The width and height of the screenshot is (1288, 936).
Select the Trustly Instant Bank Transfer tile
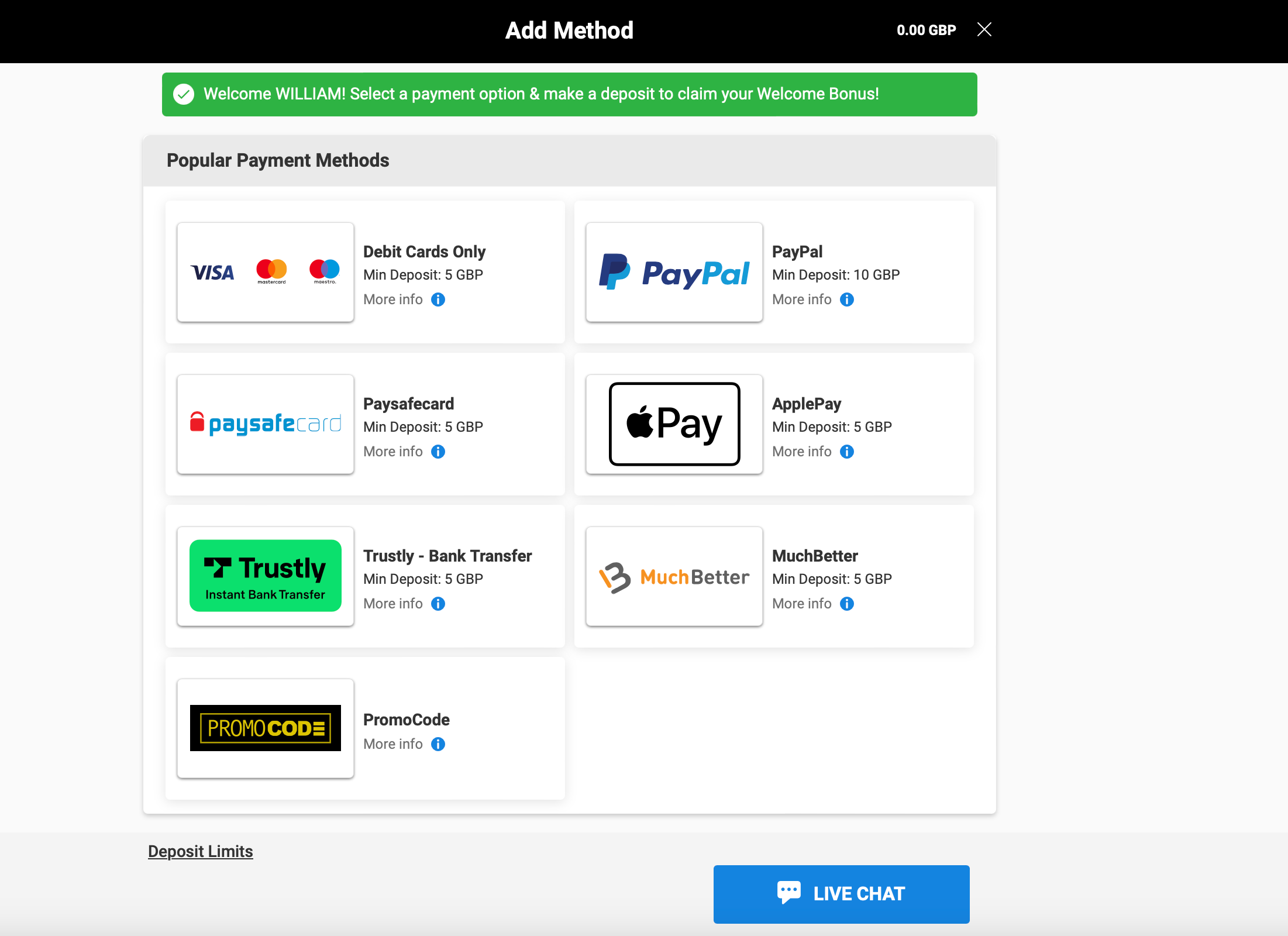266,576
